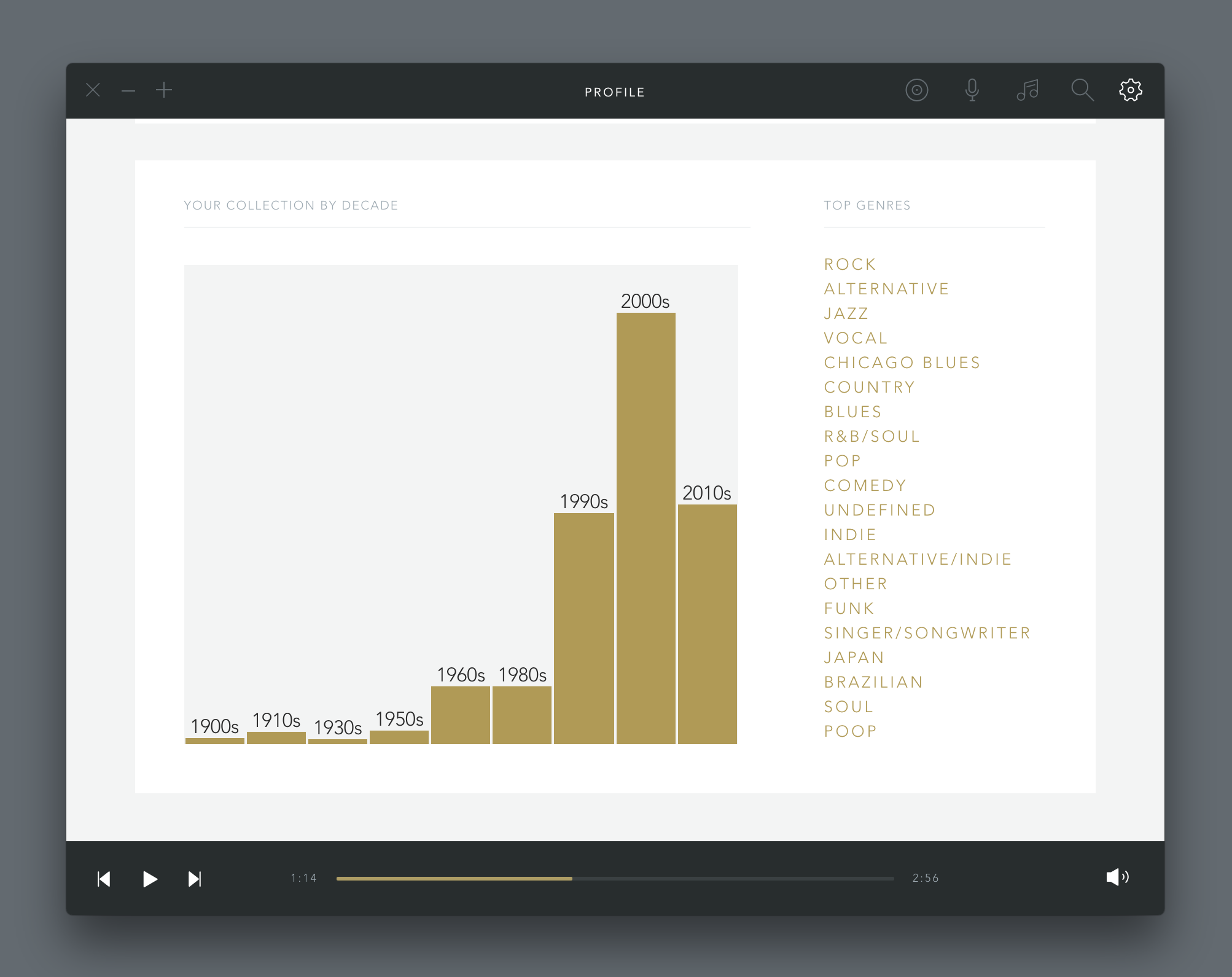Skip to the previous track
This screenshot has width=1232, height=977.
(104, 879)
